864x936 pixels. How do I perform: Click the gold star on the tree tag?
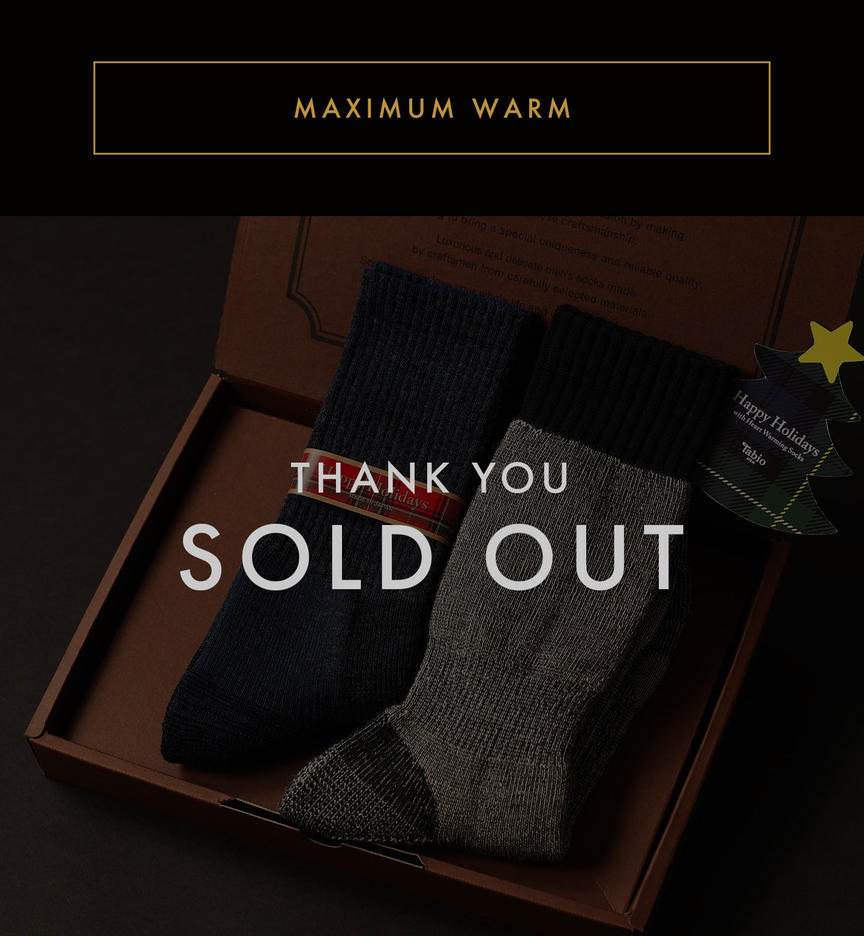point(832,350)
